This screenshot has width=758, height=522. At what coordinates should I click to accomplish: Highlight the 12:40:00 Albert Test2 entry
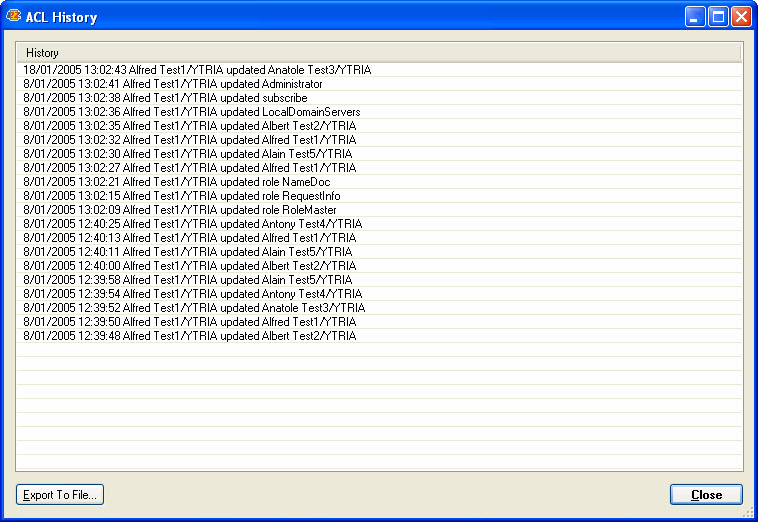pyautogui.click(x=189, y=266)
